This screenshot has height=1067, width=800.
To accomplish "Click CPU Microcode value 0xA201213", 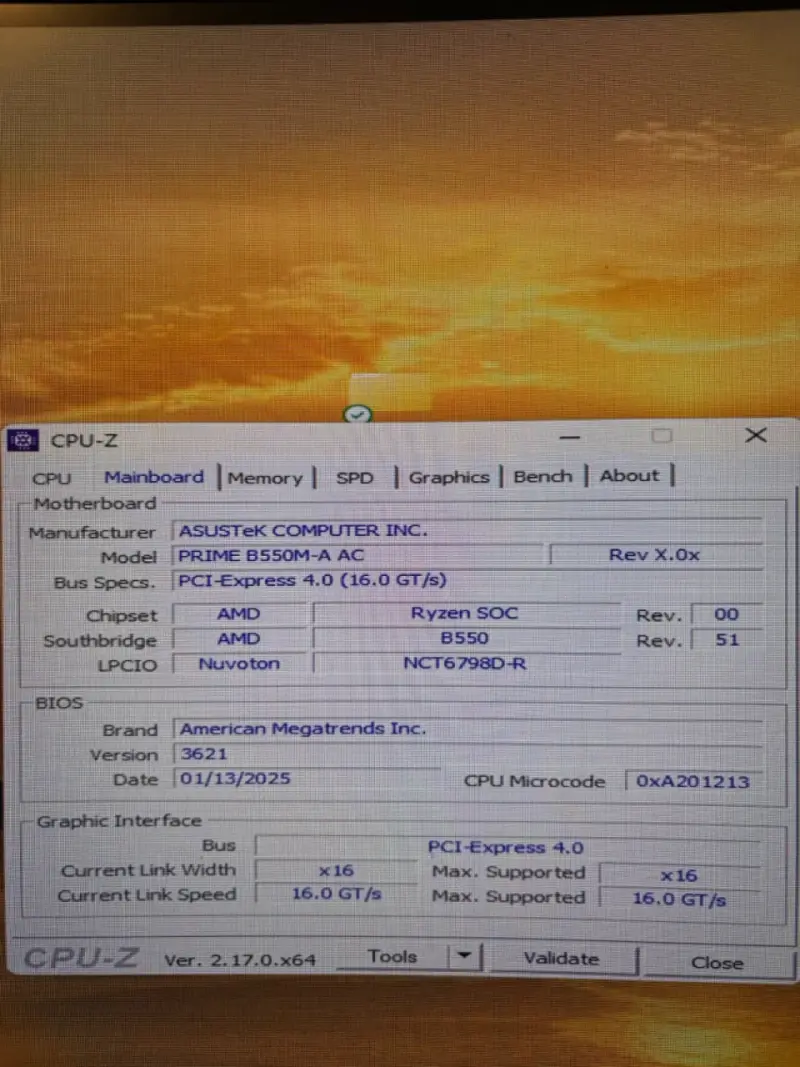I will (693, 781).
